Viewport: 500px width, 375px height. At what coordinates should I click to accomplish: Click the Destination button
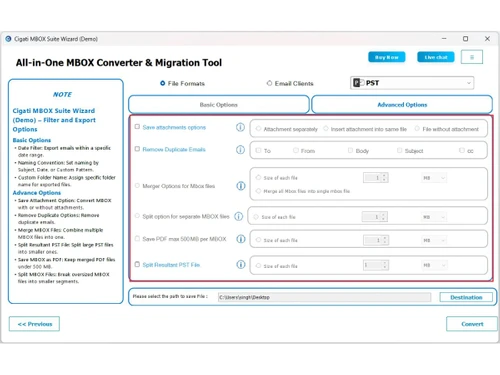[x=466, y=297]
